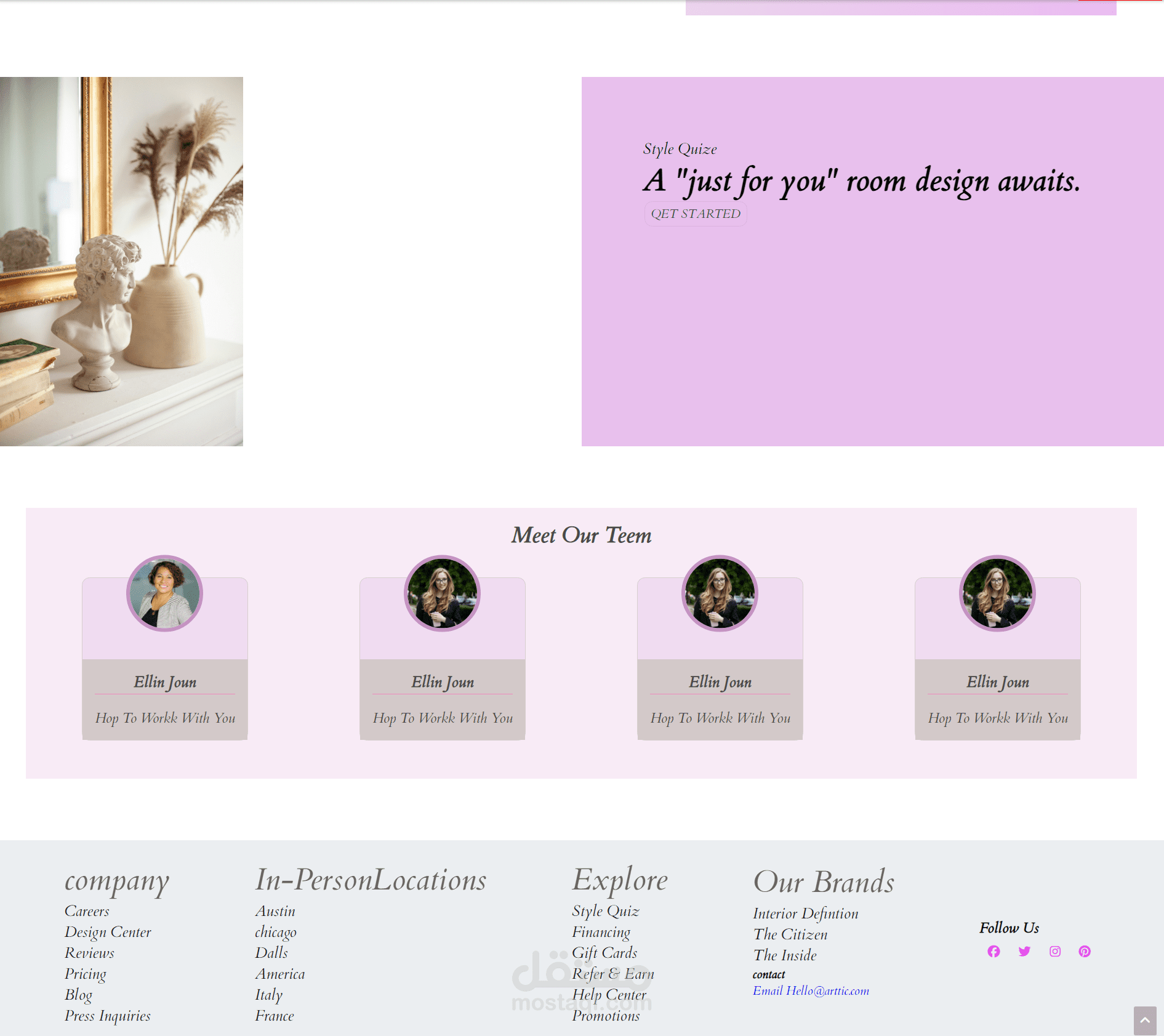
Task: Open the Help Center link
Action: pos(609,995)
